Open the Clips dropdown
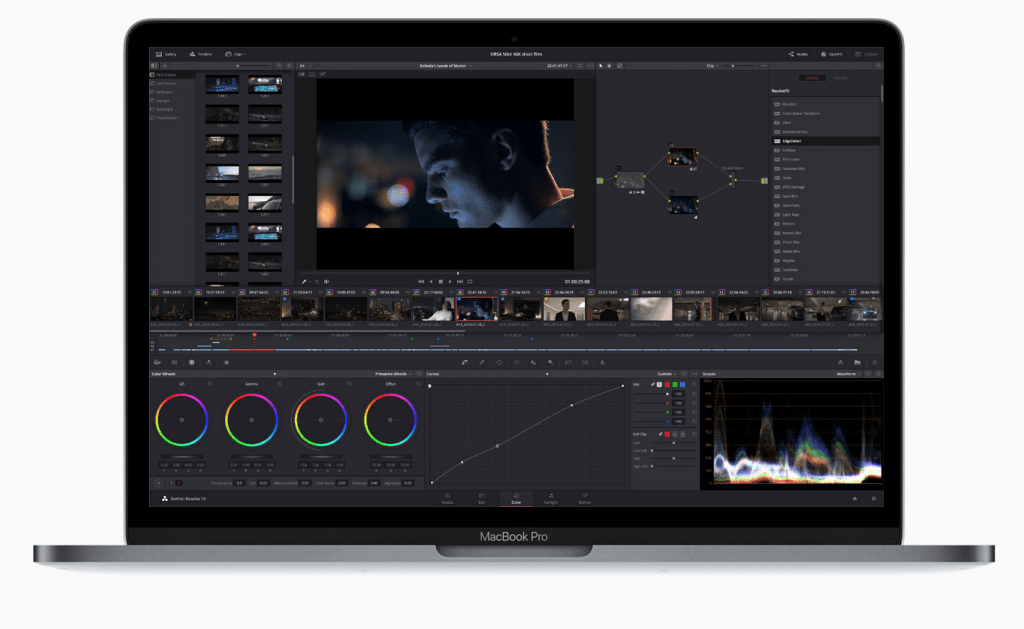This screenshot has width=1024, height=629. [x=235, y=54]
